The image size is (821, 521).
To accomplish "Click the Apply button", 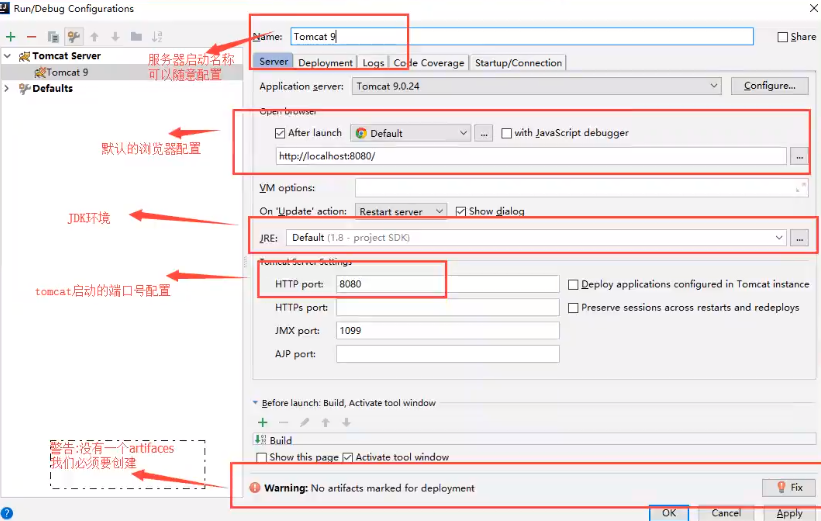I will click(790, 513).
